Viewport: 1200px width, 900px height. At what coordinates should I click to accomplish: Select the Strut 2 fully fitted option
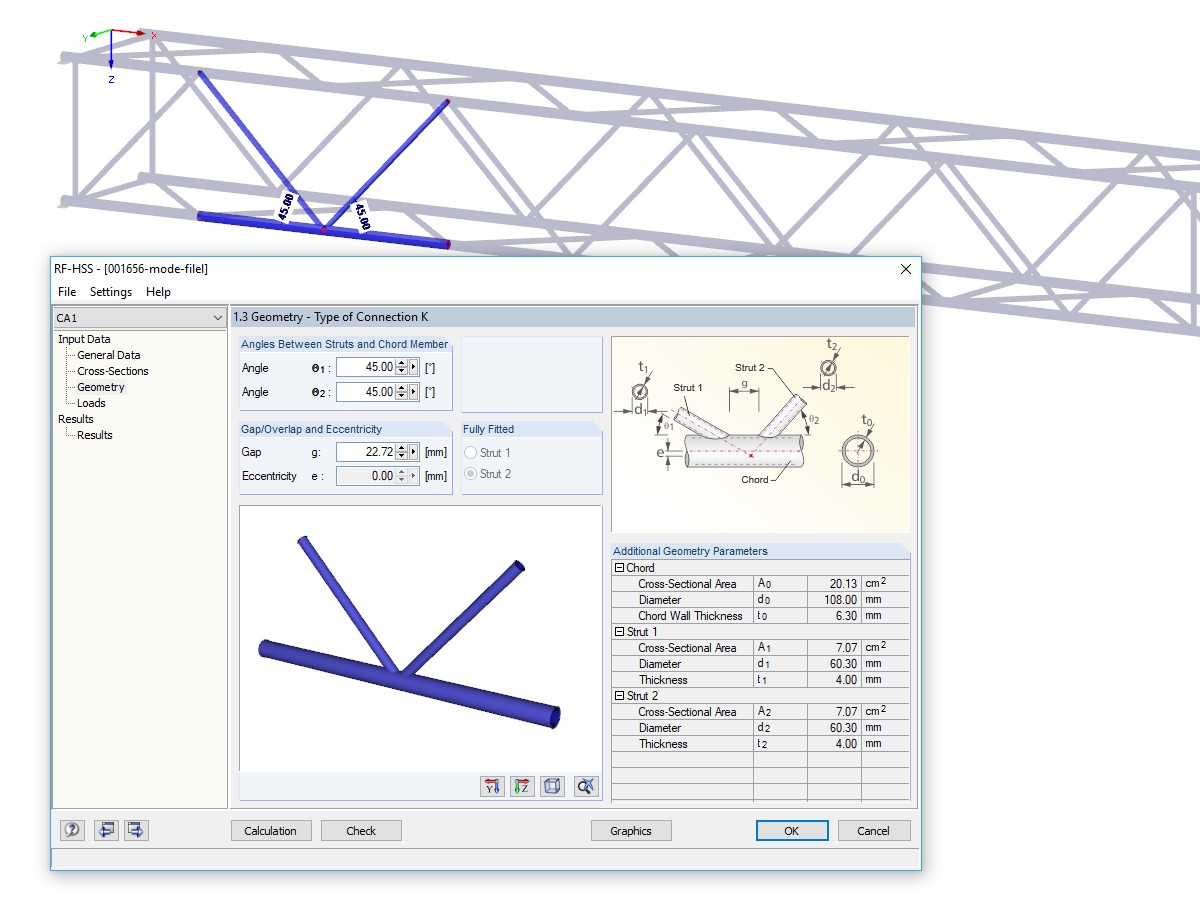[x=471, y=474]
